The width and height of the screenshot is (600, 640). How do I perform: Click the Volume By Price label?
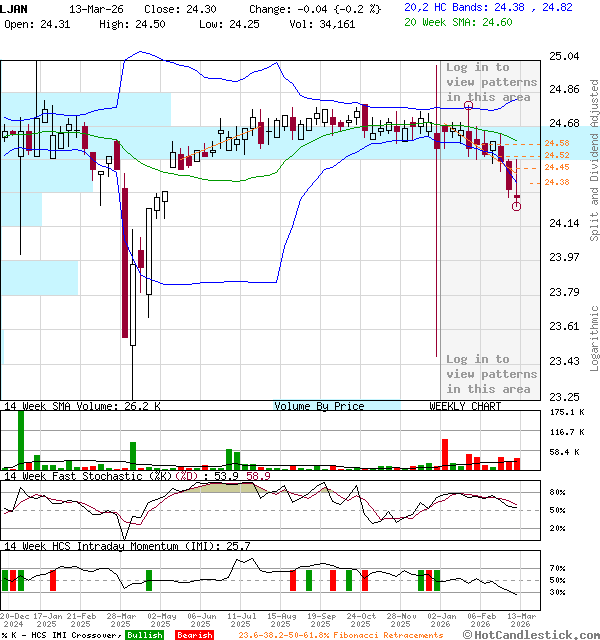[319, 406]
